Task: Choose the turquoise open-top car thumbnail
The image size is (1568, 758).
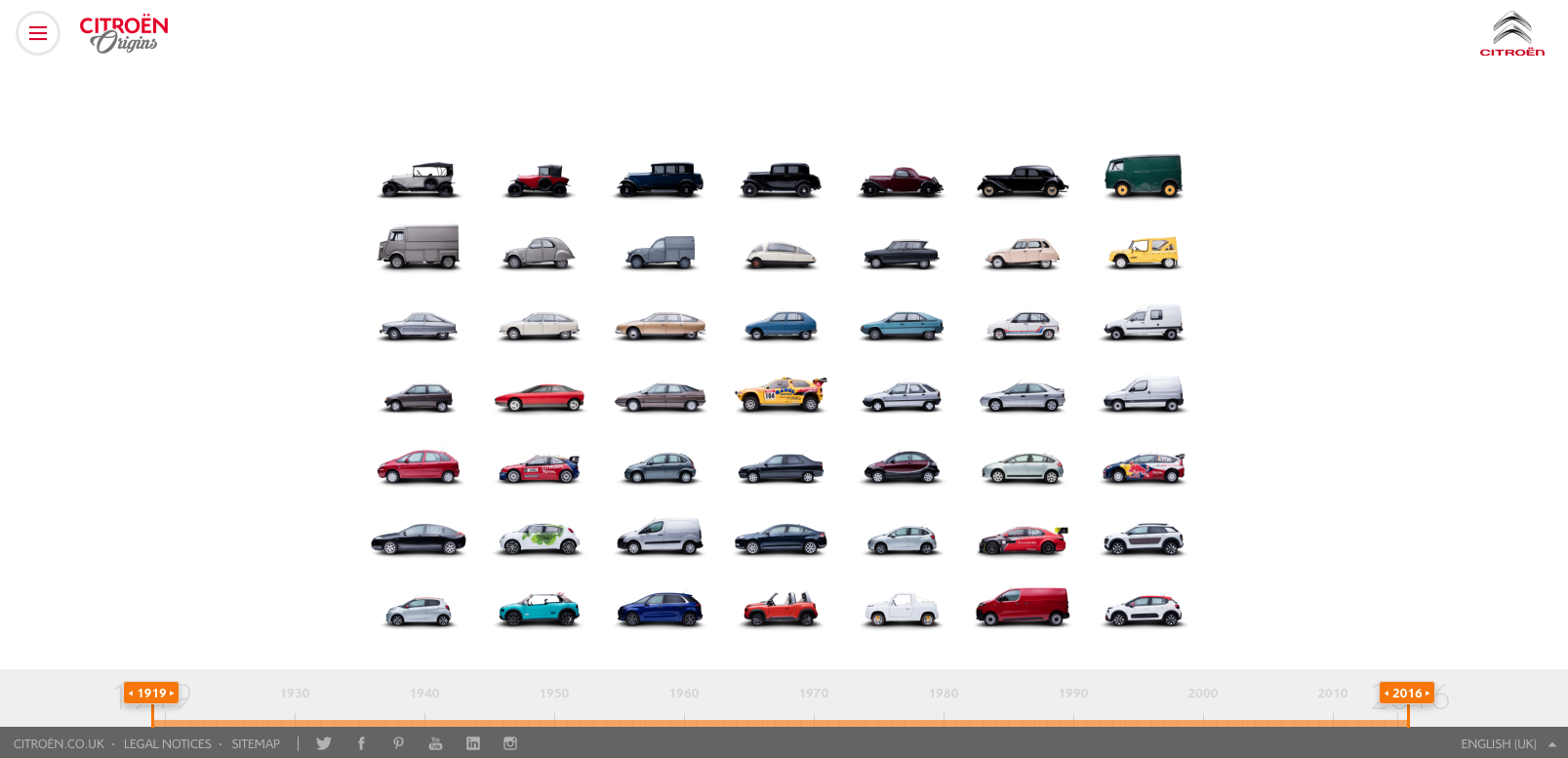Action: pos(539,610)
